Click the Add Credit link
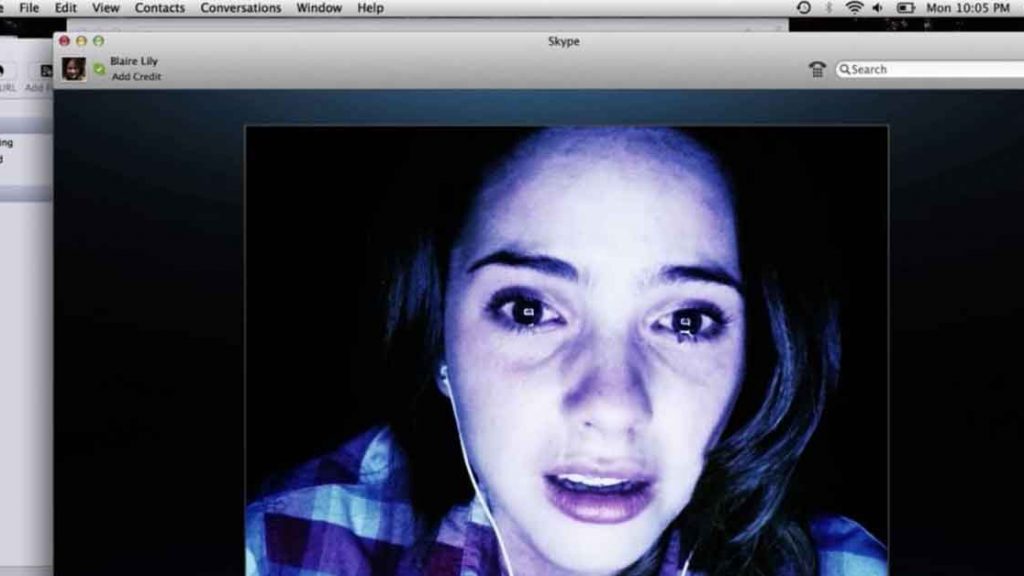1024x576 pixels. click(x=136, y=76)
